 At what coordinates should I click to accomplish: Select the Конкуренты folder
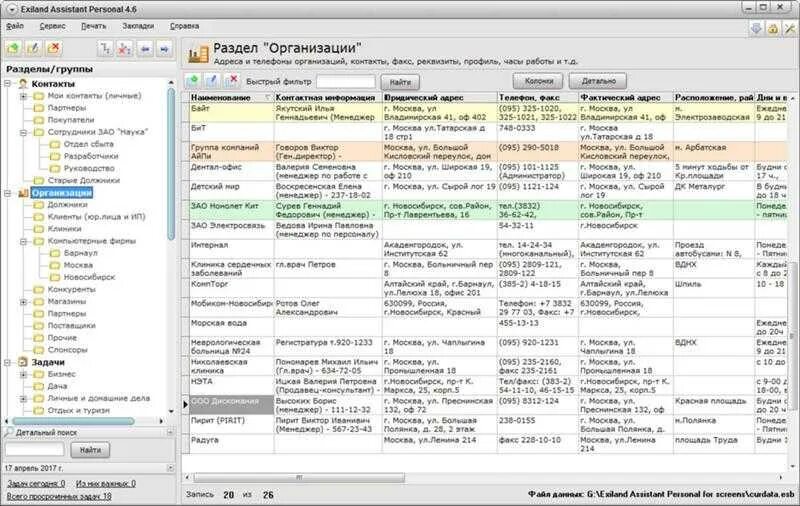pos(71,289)
